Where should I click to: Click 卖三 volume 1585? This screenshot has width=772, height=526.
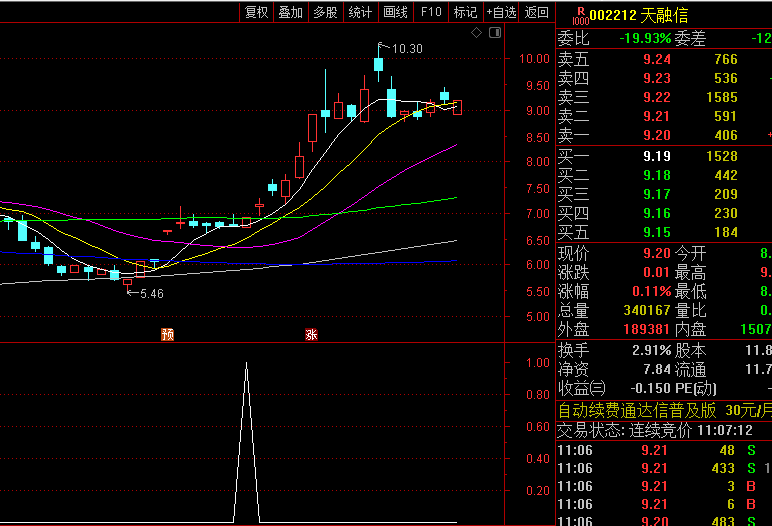tap(722, 98)
